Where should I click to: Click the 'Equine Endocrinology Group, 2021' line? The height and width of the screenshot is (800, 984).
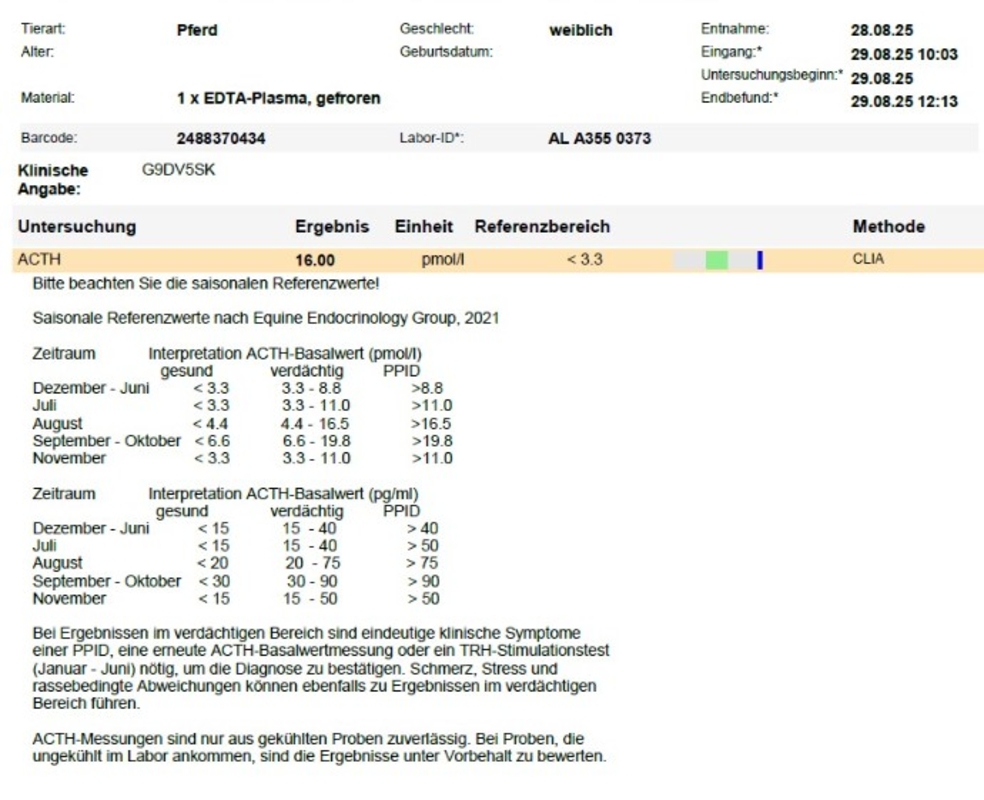pos(266,318)
